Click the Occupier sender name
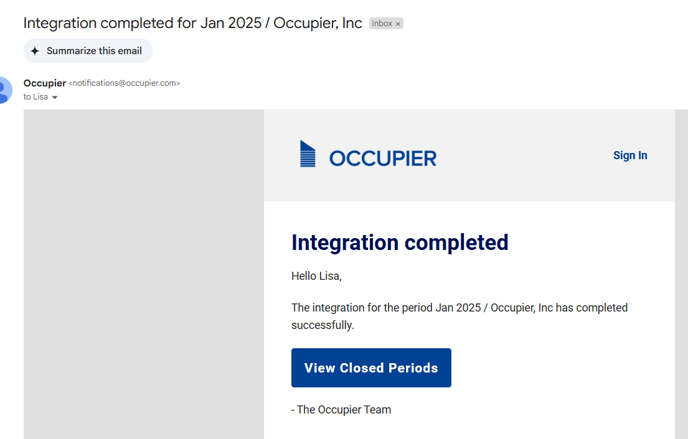The height and width of the screenshot is (439, 688). [44, 83]
